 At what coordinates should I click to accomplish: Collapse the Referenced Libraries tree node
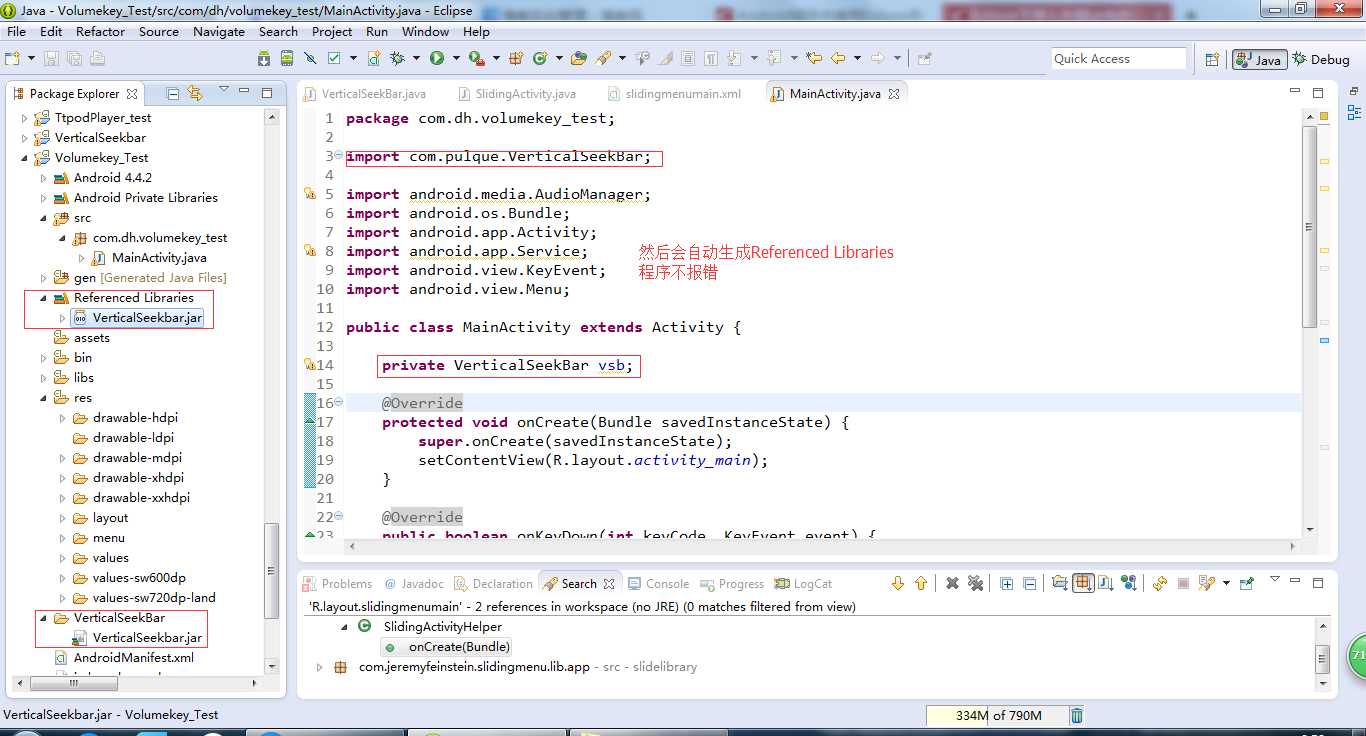click(x=44, y=297)
